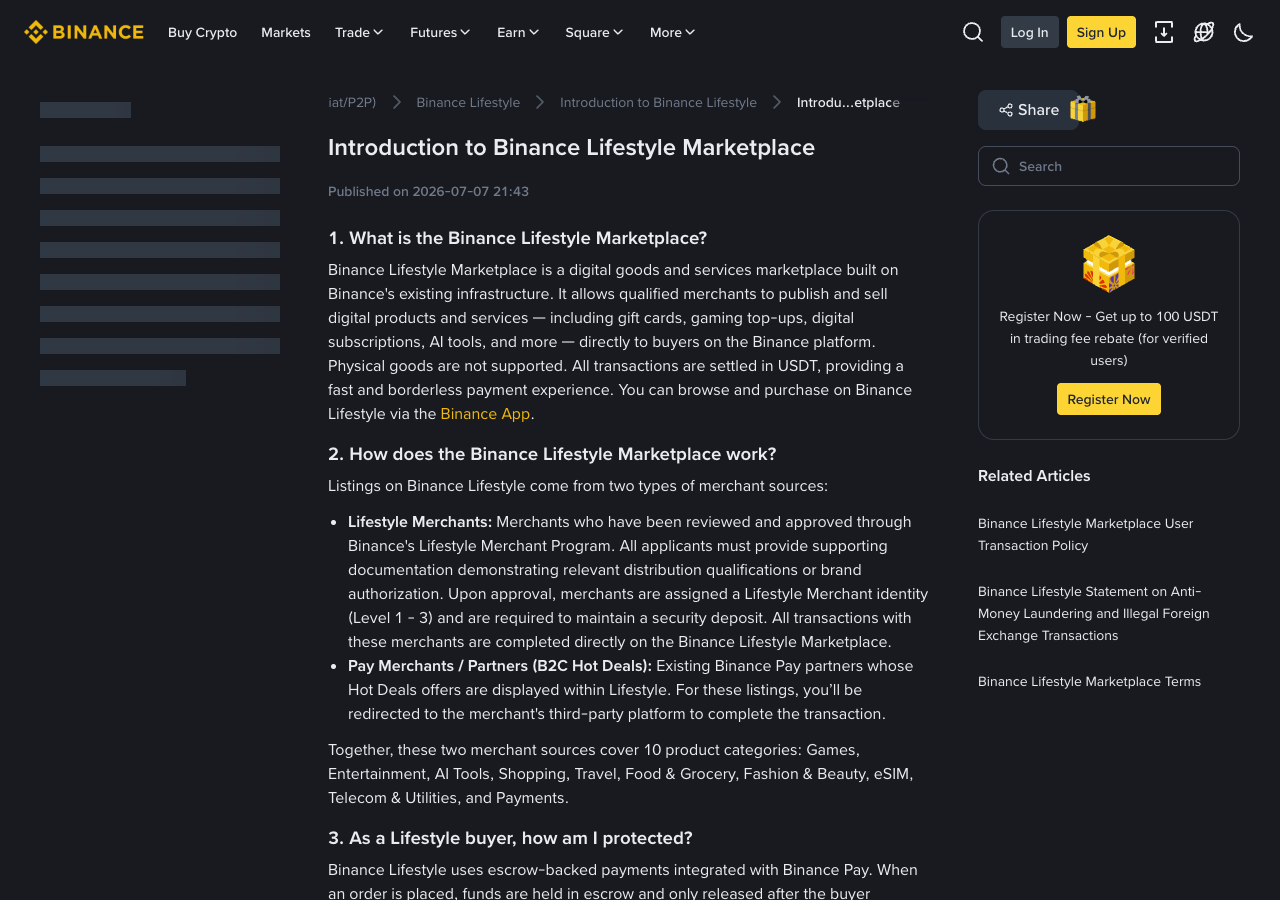The width and height of the screenshot is (1280, 900).
Task: Click the current breadcrumb 'Introdu...etplace'
Action: tap(848, 102)
